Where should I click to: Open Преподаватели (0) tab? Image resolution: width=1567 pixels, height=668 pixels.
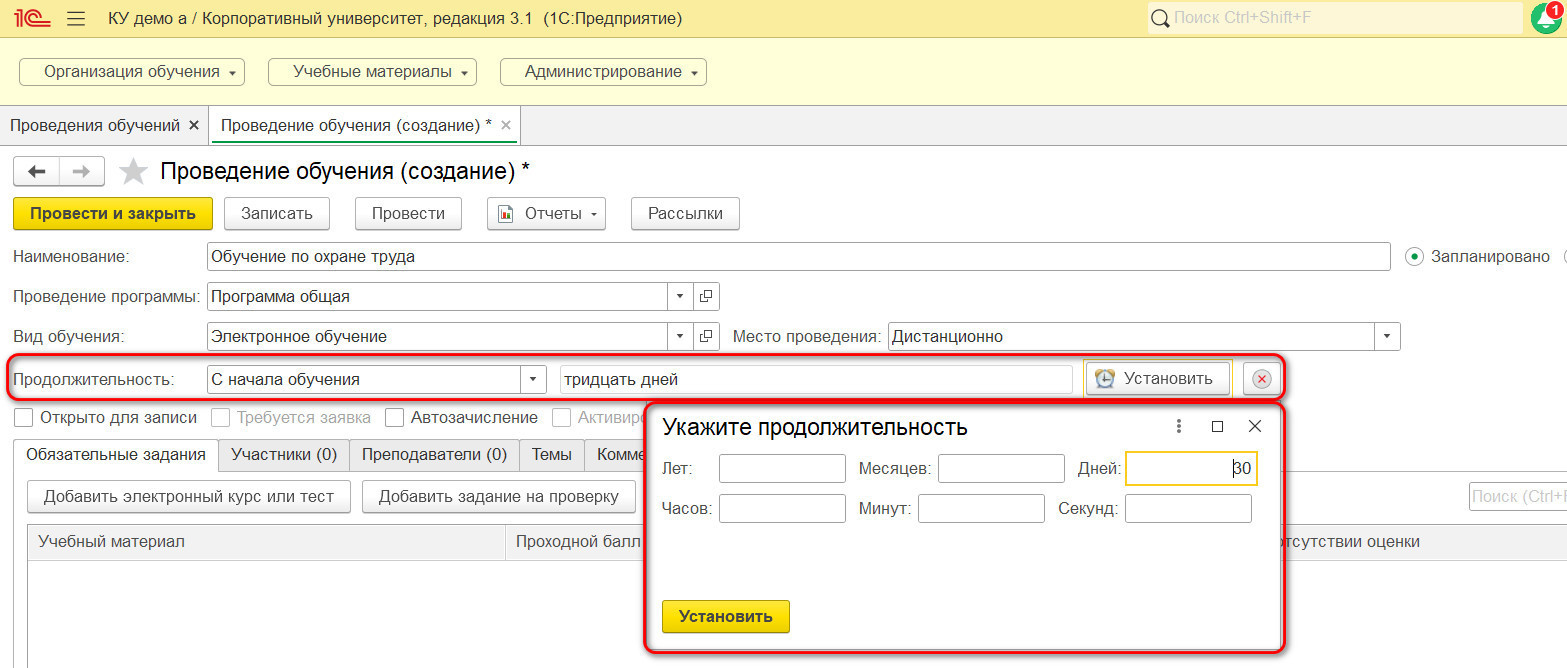434,454
